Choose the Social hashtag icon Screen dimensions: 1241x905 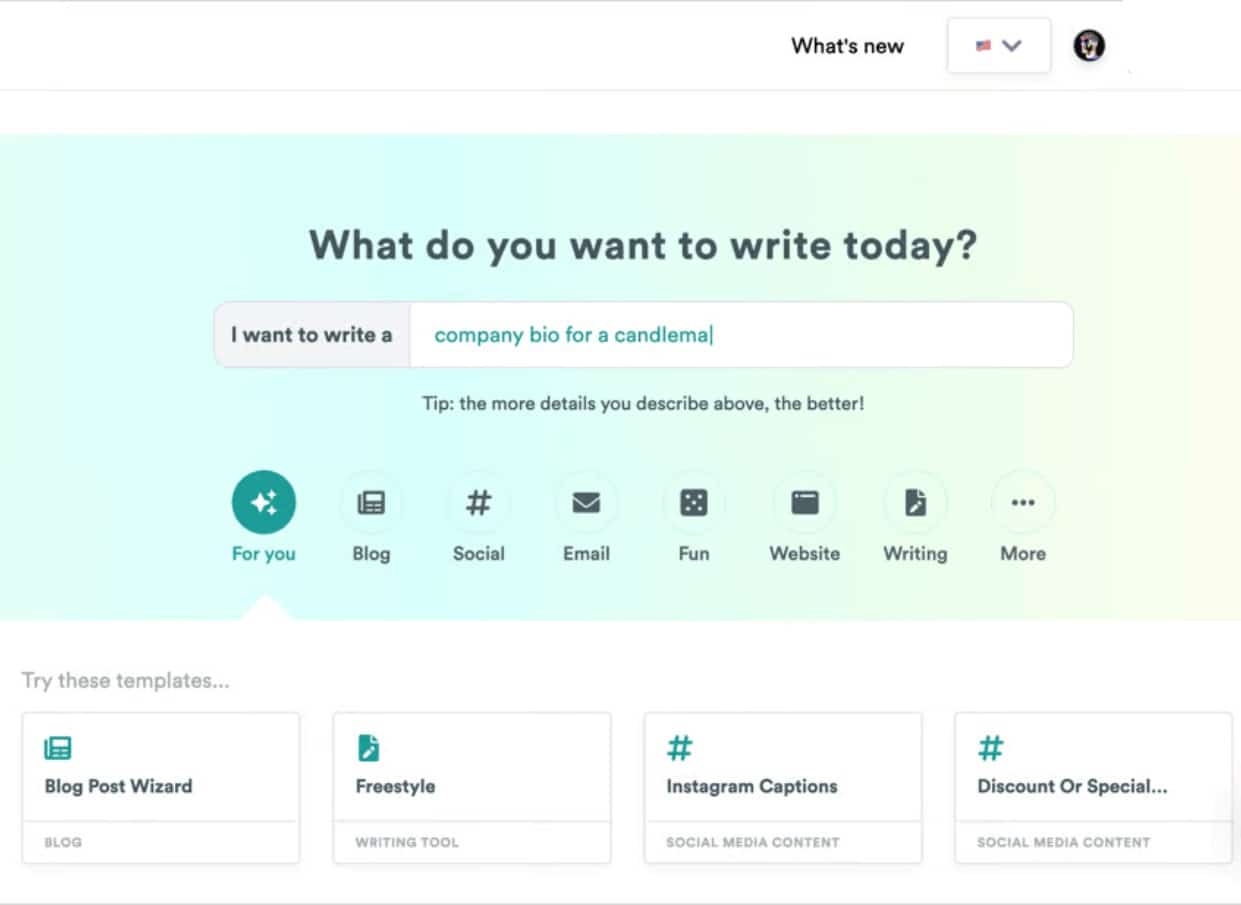[x=479, y=502]
